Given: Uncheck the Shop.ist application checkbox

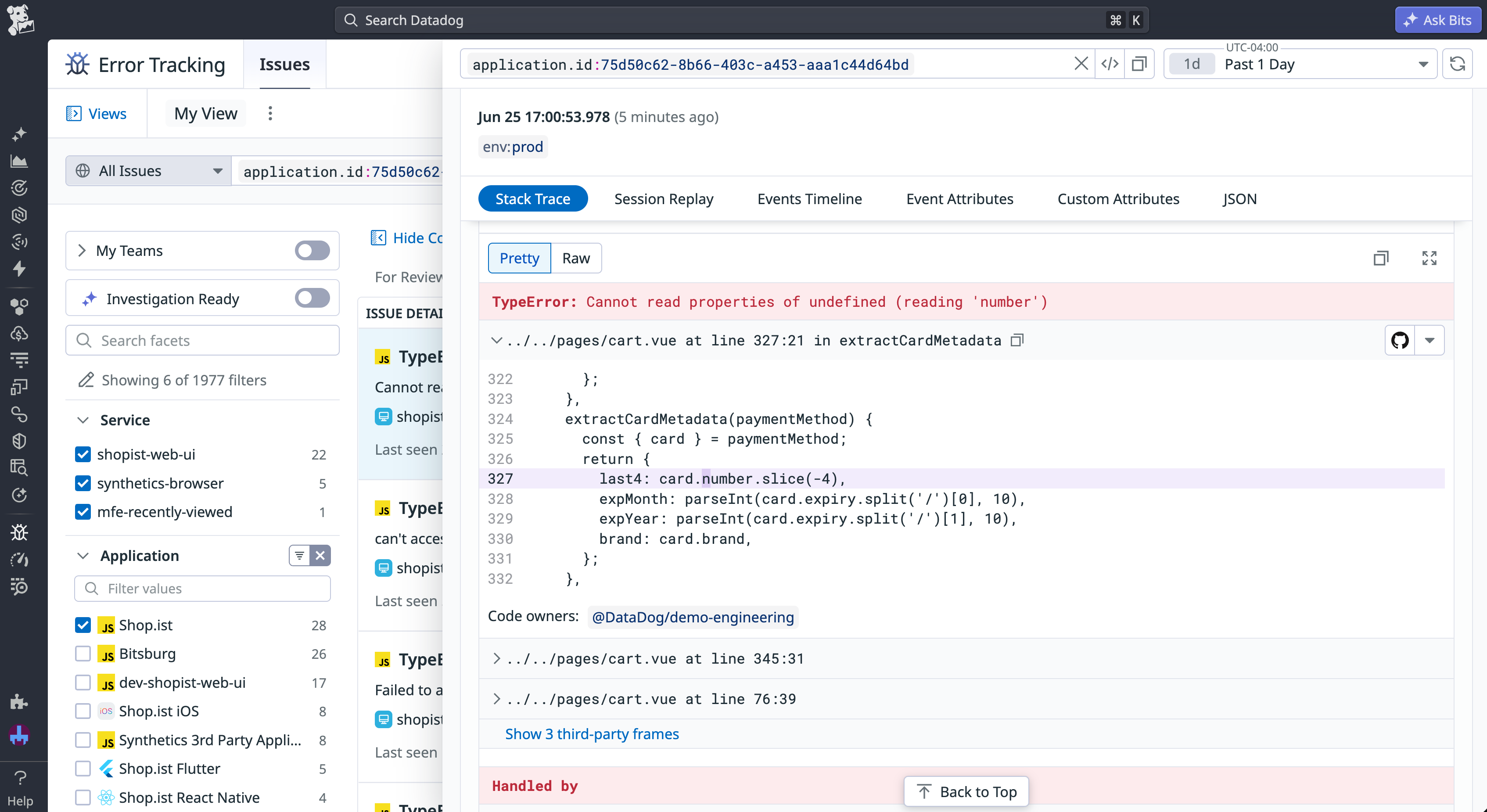Looking at the screenshot, I should pyautogui.click(x=83, y=625).
